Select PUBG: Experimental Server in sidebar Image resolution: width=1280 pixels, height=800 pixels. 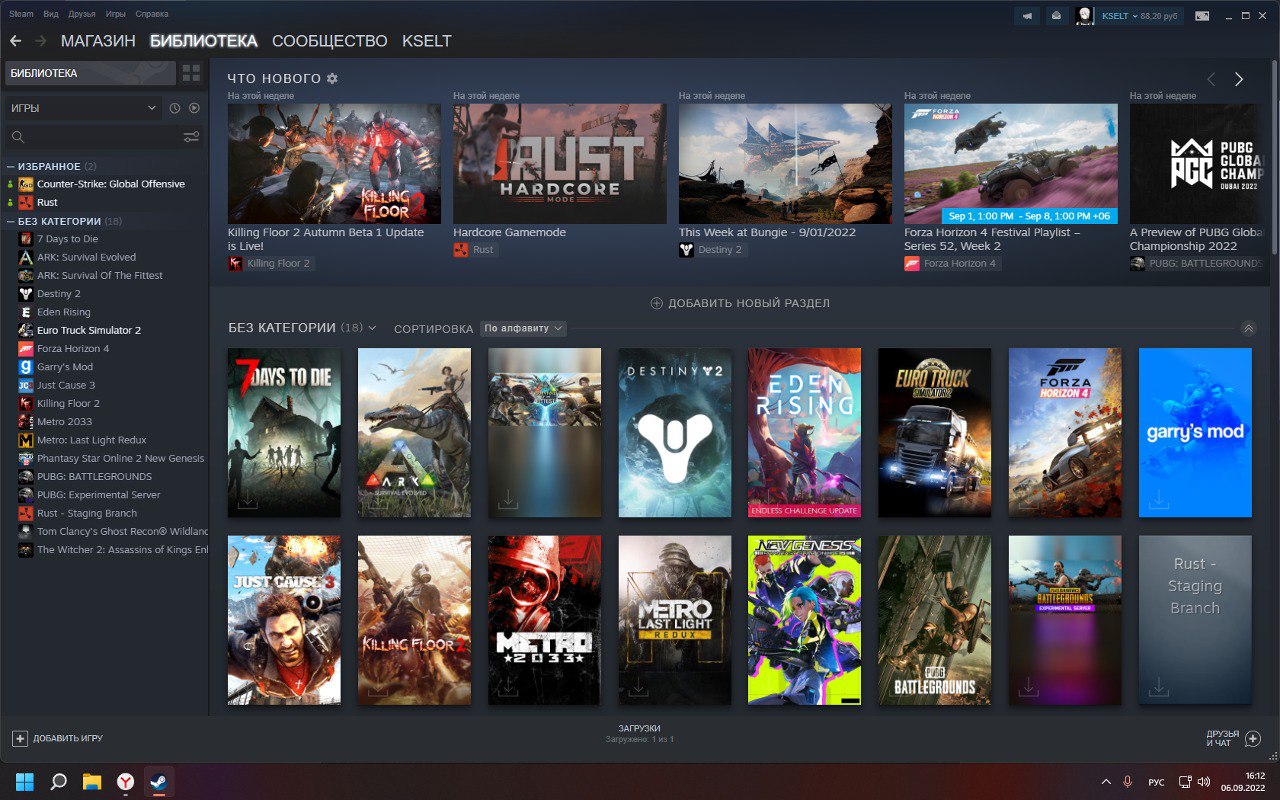click(99, 495)
